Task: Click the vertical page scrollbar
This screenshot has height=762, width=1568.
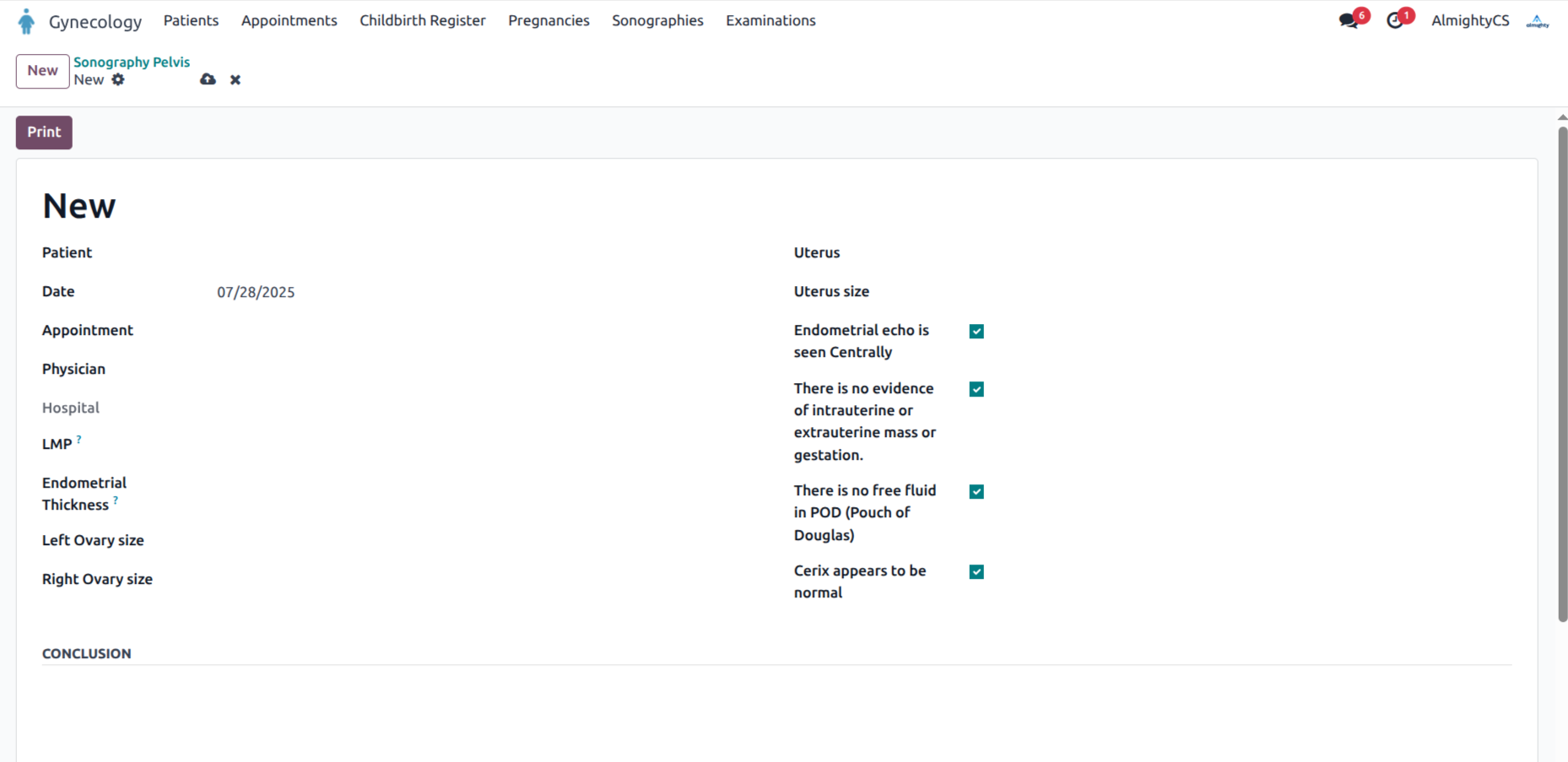Action: coord(1562,374)
